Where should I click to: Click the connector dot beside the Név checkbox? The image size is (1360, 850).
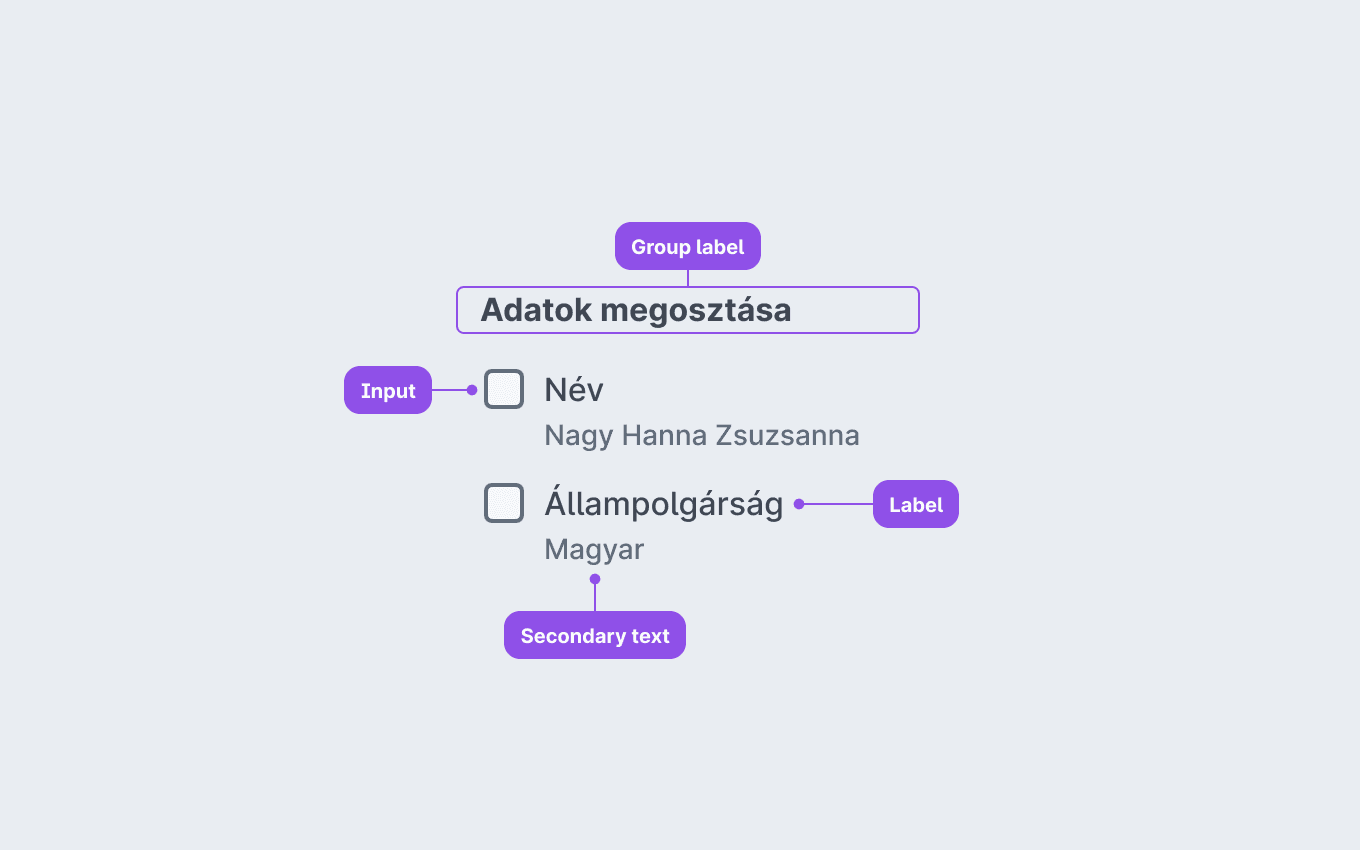click(472, 390)
